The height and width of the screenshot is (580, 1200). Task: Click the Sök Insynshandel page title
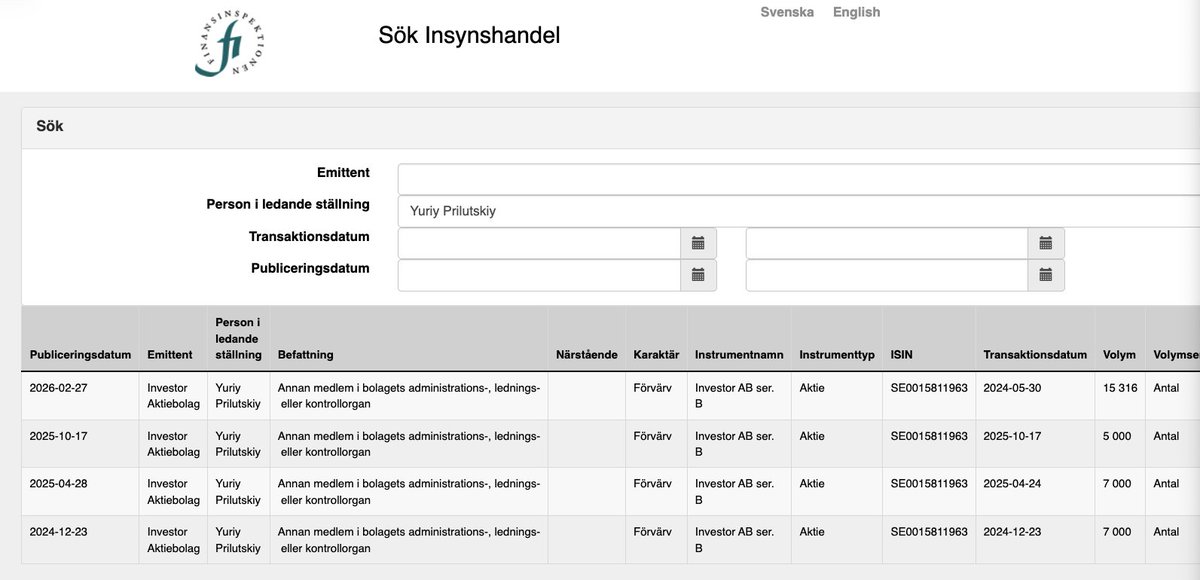[469, 35]
